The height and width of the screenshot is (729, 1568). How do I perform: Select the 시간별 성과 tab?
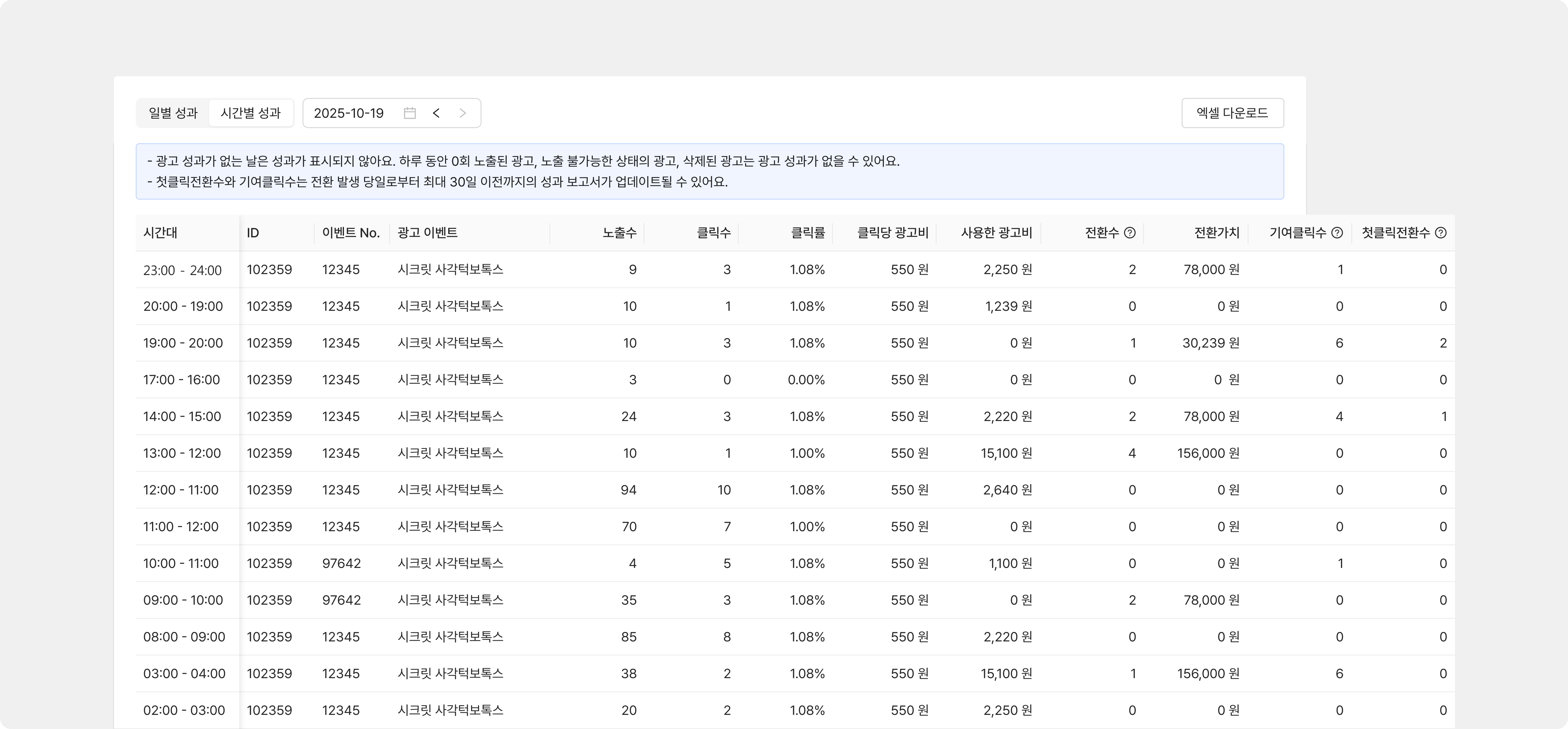point(250,113)
